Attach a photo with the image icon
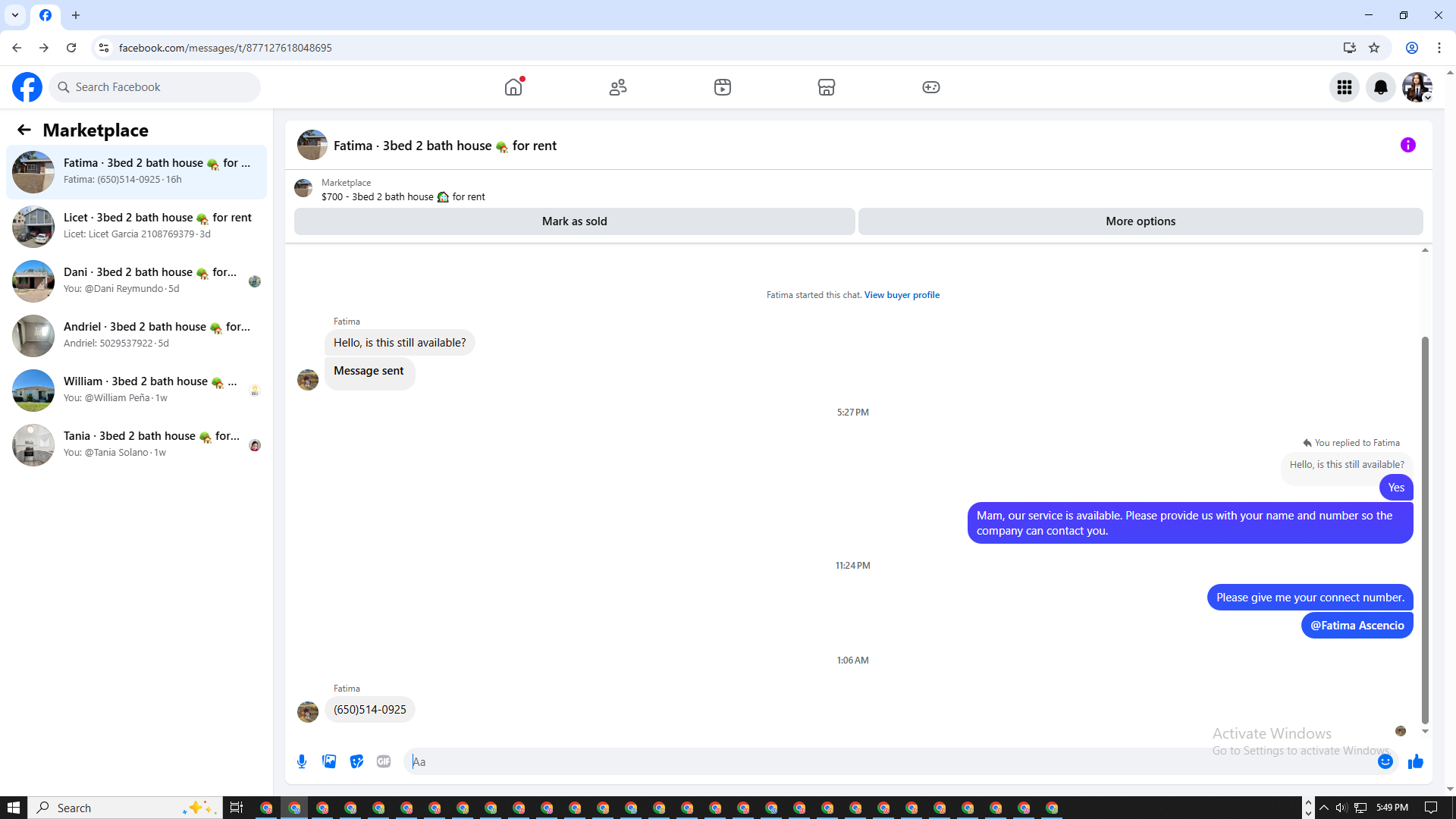Viewport: 1456px width, 819px height. click(x=329, y=761)
